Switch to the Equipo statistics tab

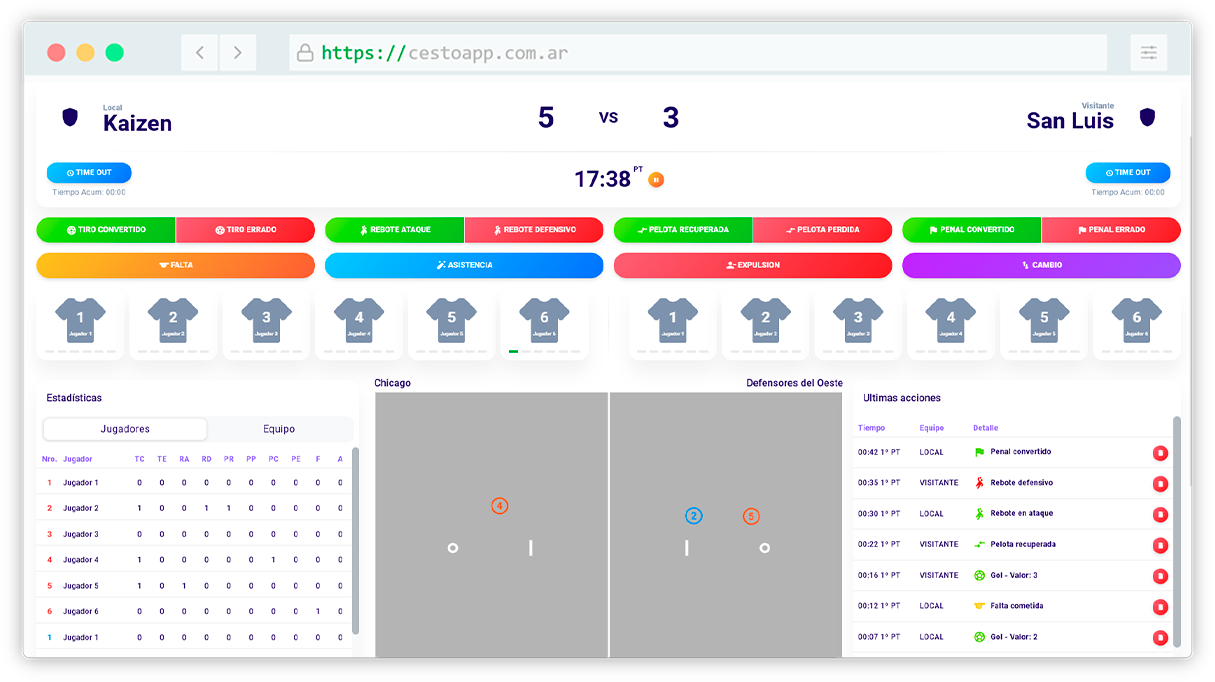click(279, 429)
